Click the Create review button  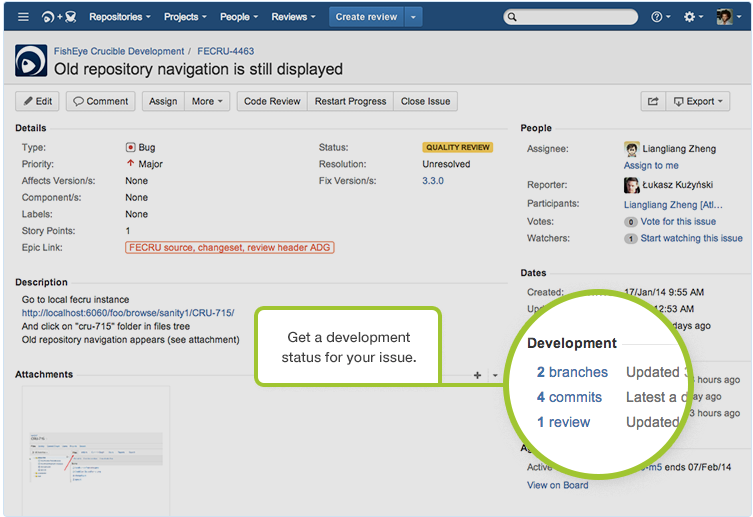coord(366,17)
